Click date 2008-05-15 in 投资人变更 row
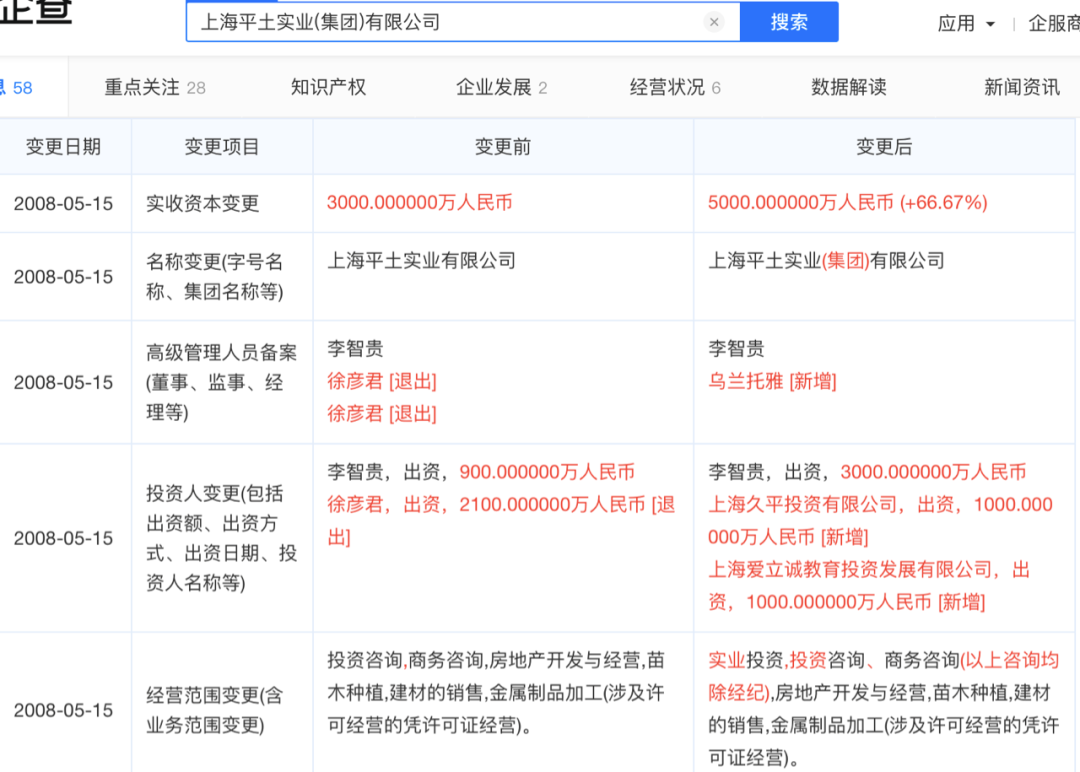The image size is (1080, 772). click(63, 538)
